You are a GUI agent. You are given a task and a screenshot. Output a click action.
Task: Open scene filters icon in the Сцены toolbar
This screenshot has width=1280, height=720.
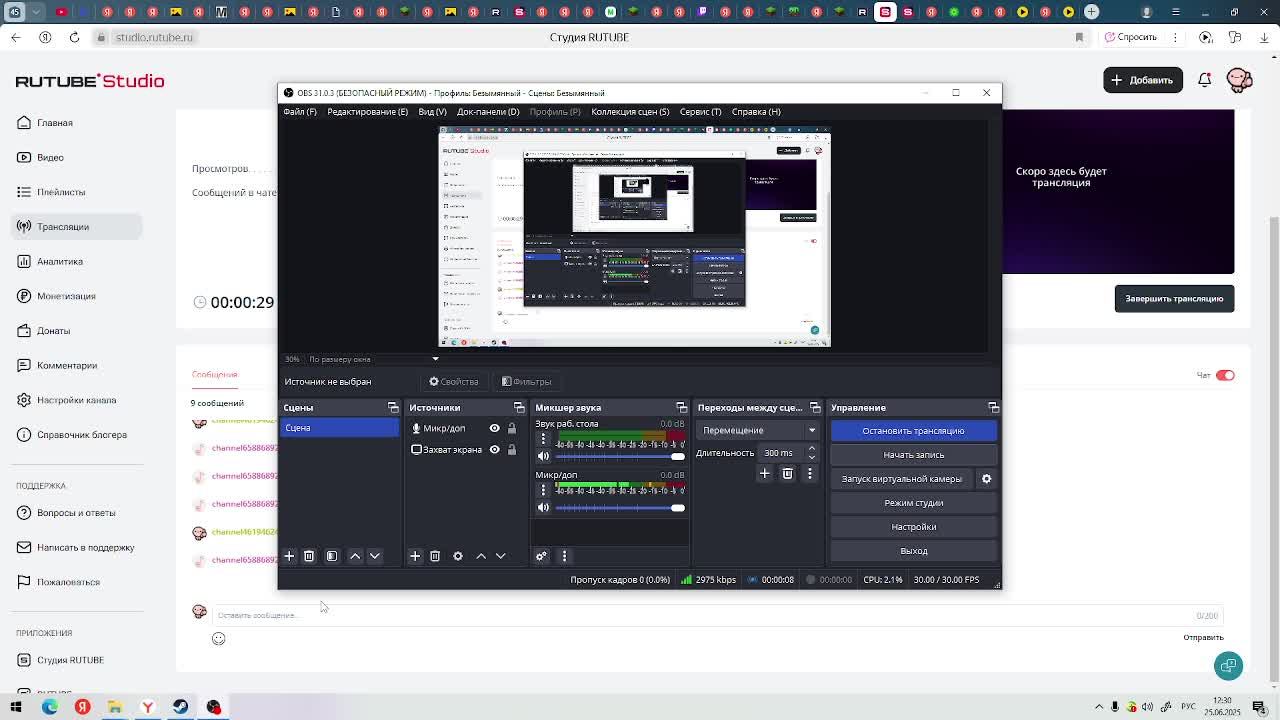(x=332, y=556)
